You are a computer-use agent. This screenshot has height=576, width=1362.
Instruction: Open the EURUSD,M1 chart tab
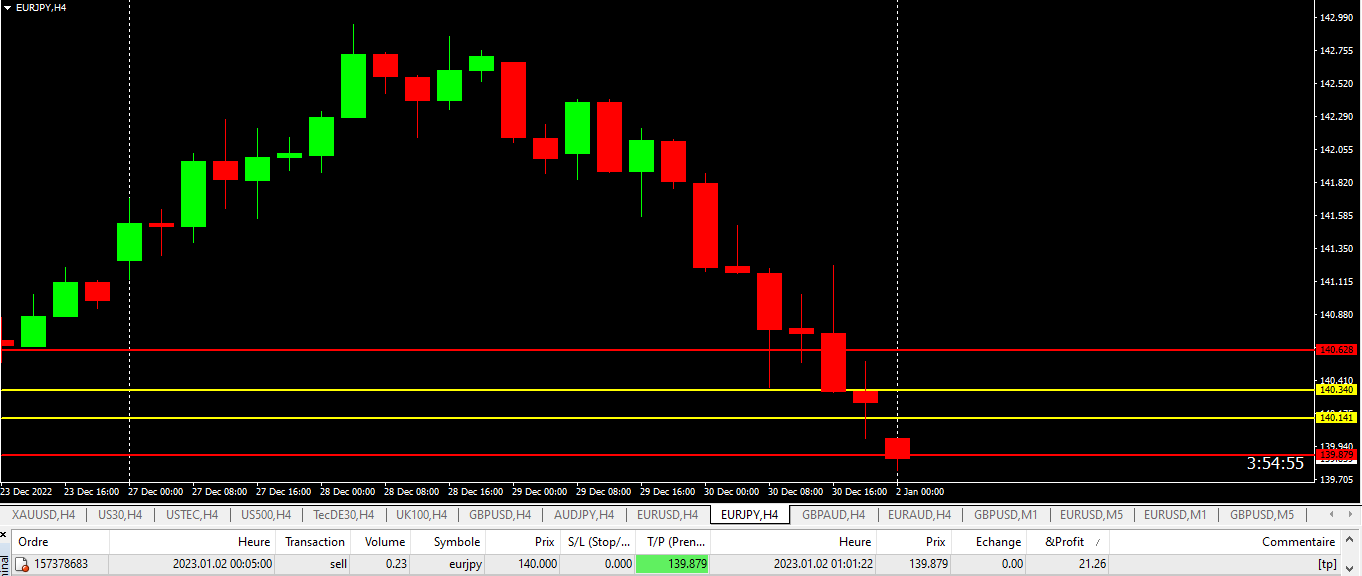(x=1175, y=515)
